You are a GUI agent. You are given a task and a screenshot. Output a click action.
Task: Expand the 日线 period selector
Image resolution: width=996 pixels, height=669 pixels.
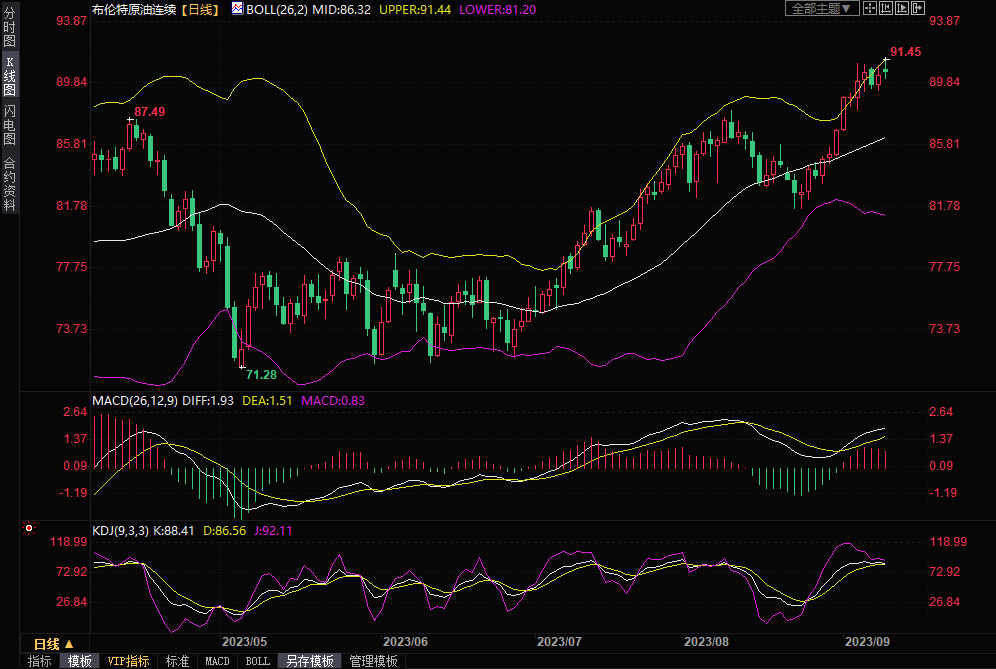point(54,643)
